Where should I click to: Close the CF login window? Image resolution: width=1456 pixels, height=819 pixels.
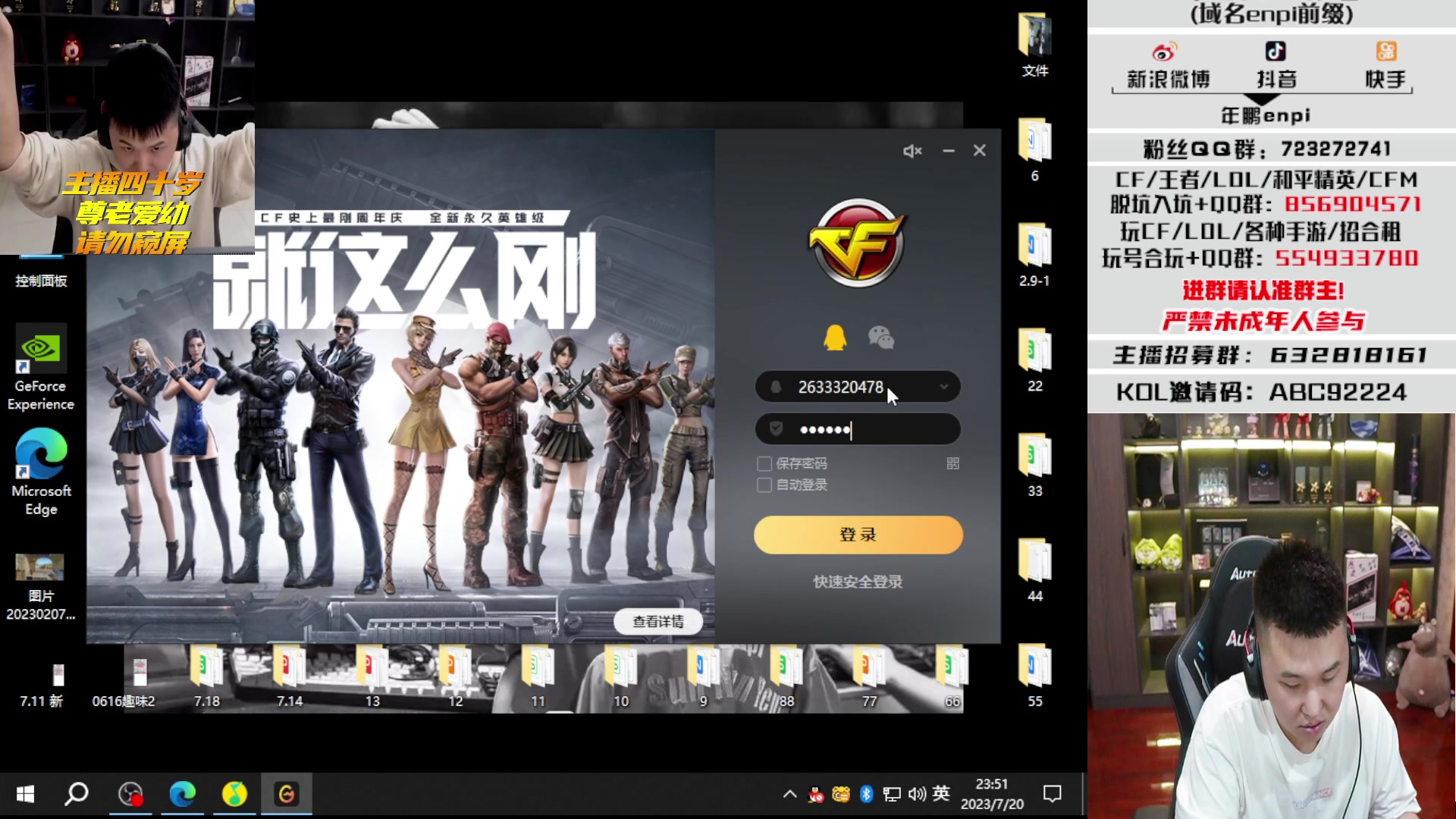980,151
